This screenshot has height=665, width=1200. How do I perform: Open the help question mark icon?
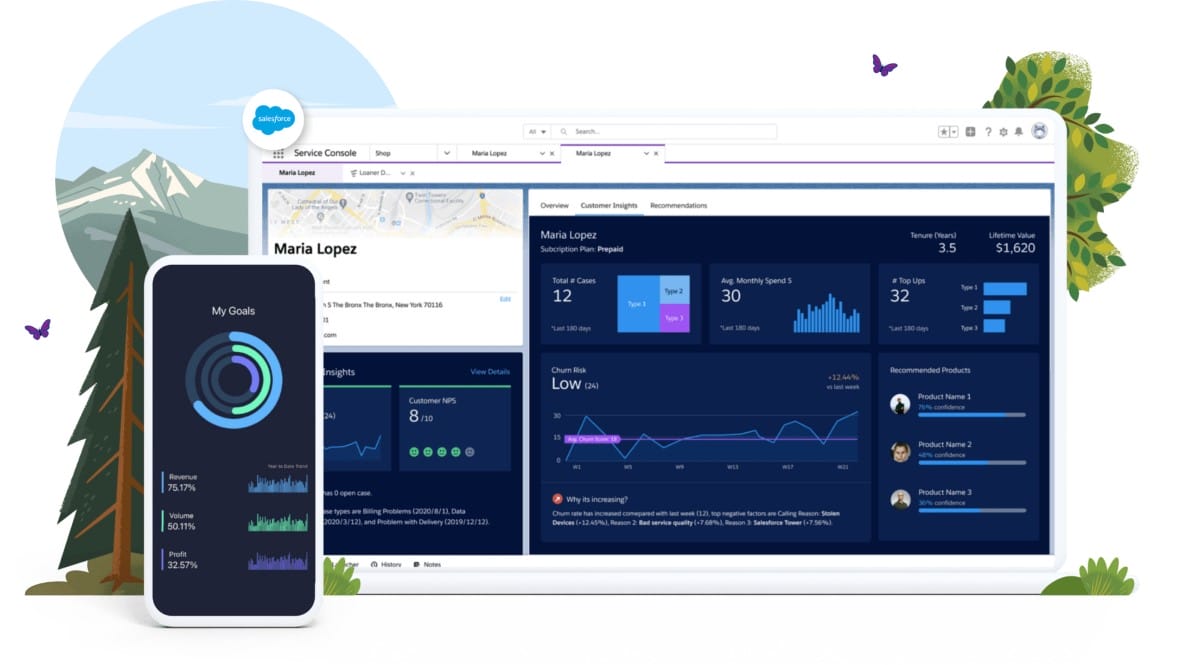point(988,132)
